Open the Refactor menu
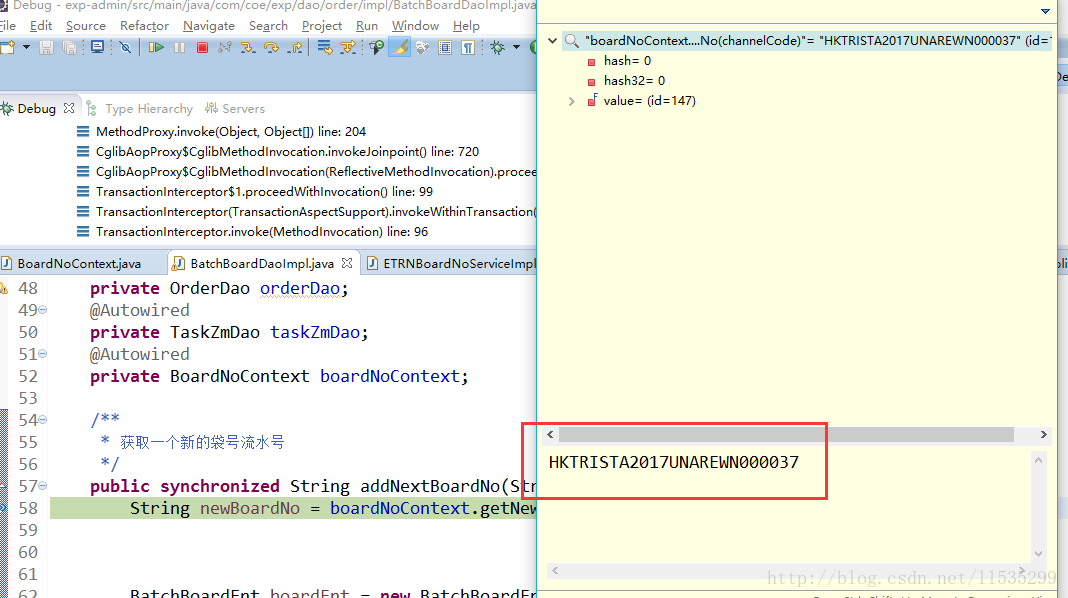This screenshot has width=1068, height=598. 144,26
